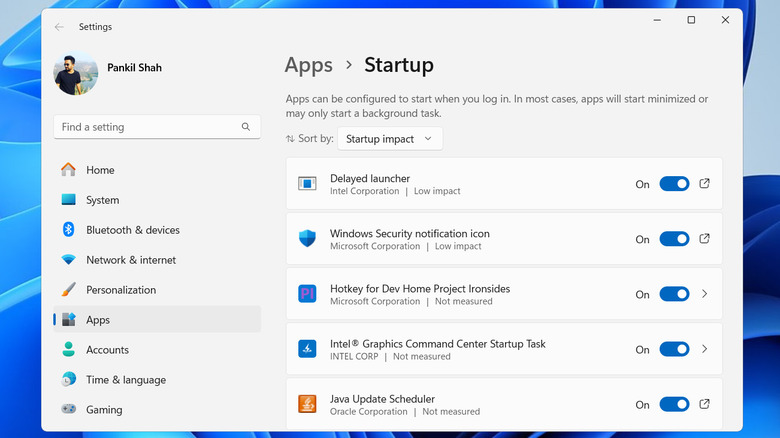Open Bluetooth & devices settings
Viewport: 780px width, 438px height.
(132, 230)
